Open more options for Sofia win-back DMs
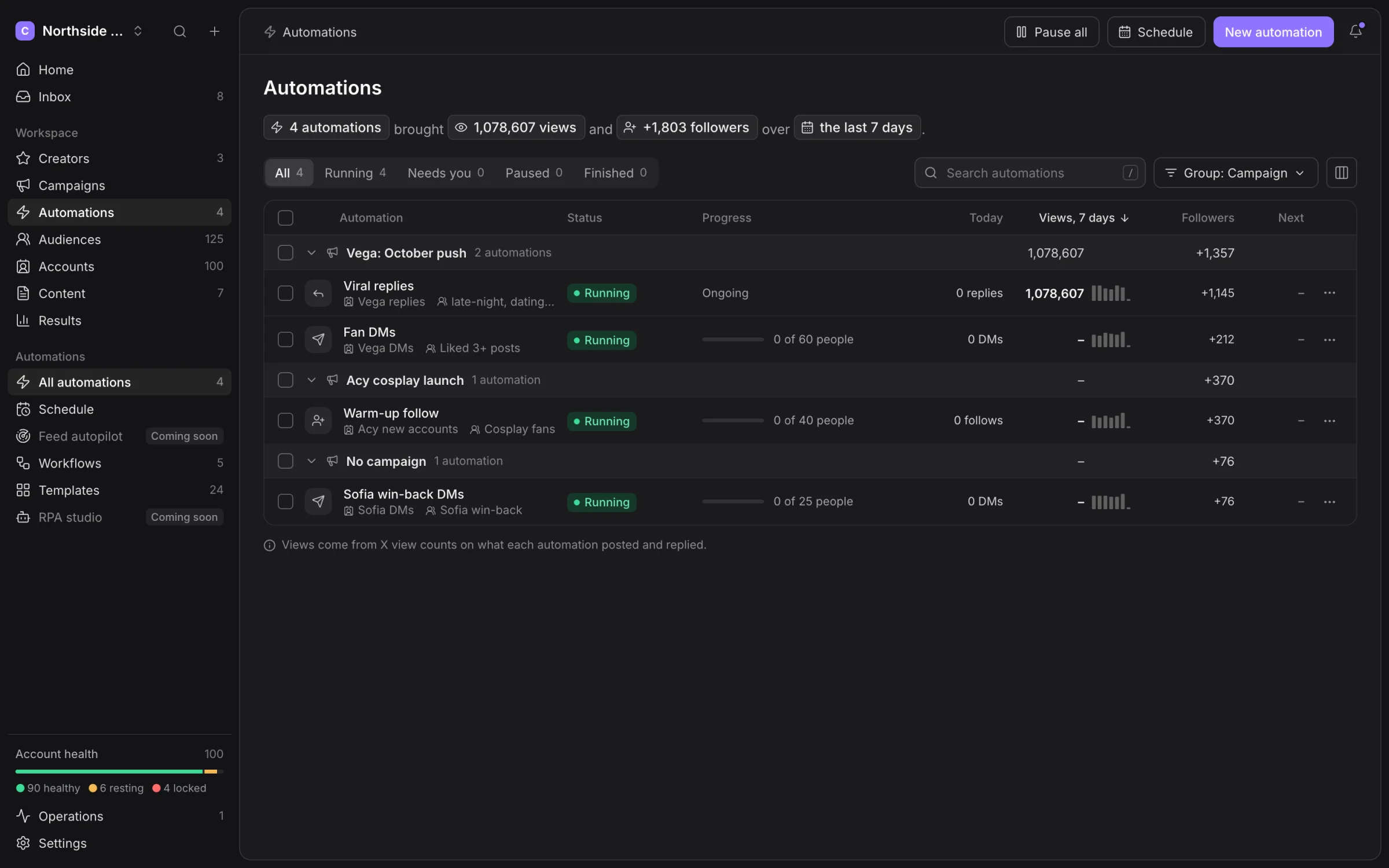The image size is (1389, 868). click(x=1329, y=502)
